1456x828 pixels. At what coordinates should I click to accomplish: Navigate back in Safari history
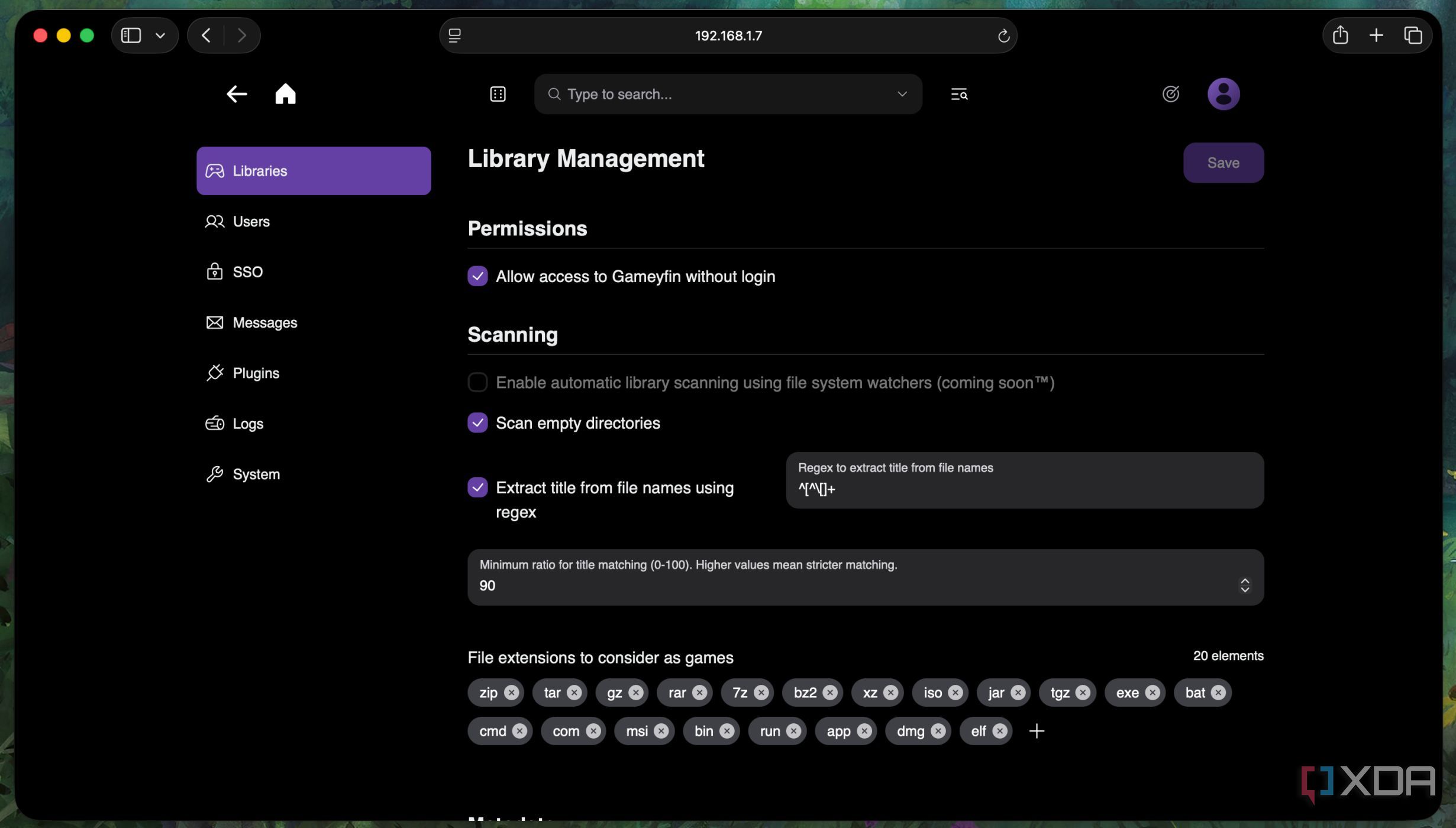click(x=205, y=35)
